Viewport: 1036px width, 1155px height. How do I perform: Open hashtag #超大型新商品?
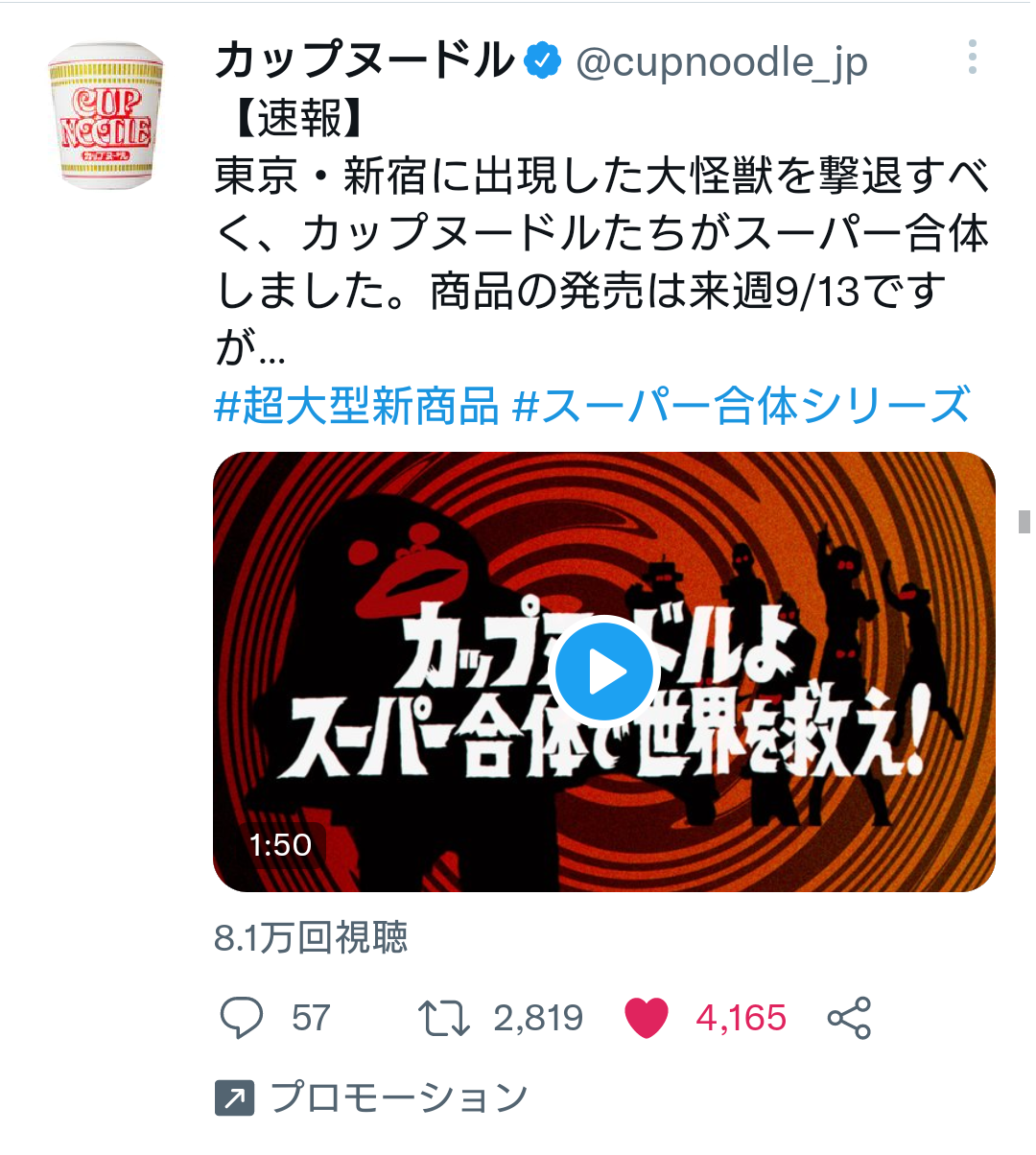[357, 406]
